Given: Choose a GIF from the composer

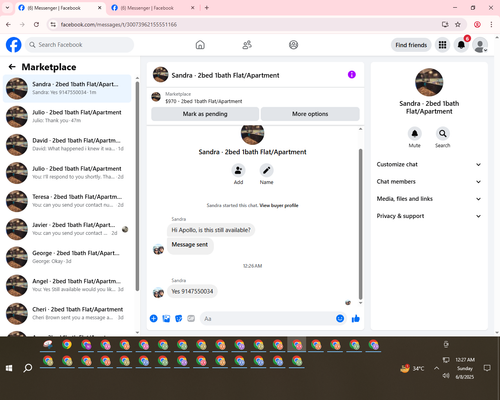Looking at the screenshot, I should click(191, 318).
